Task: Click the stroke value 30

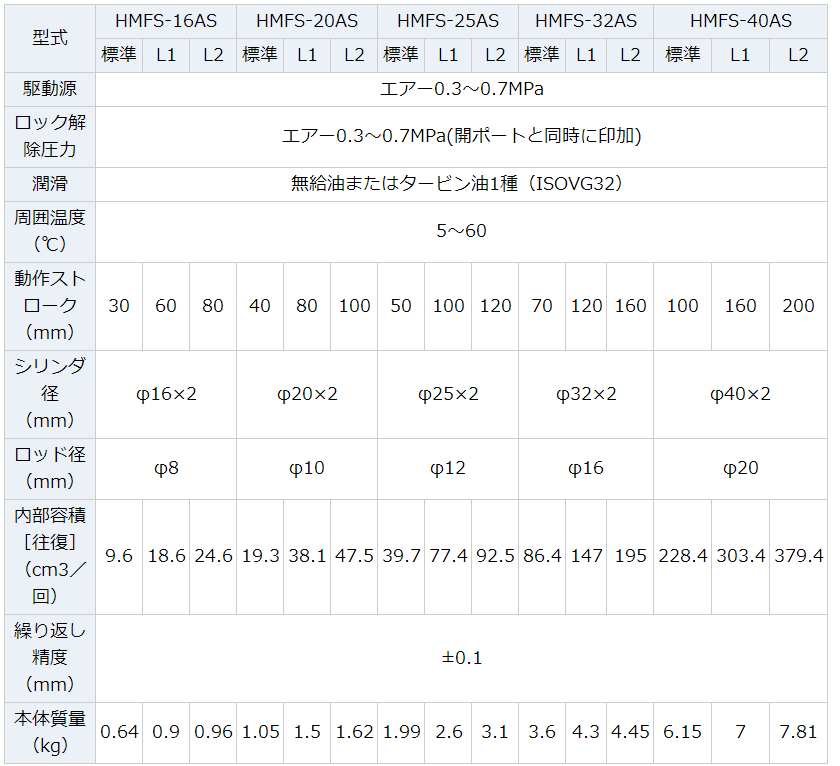Action: (119, 306)
